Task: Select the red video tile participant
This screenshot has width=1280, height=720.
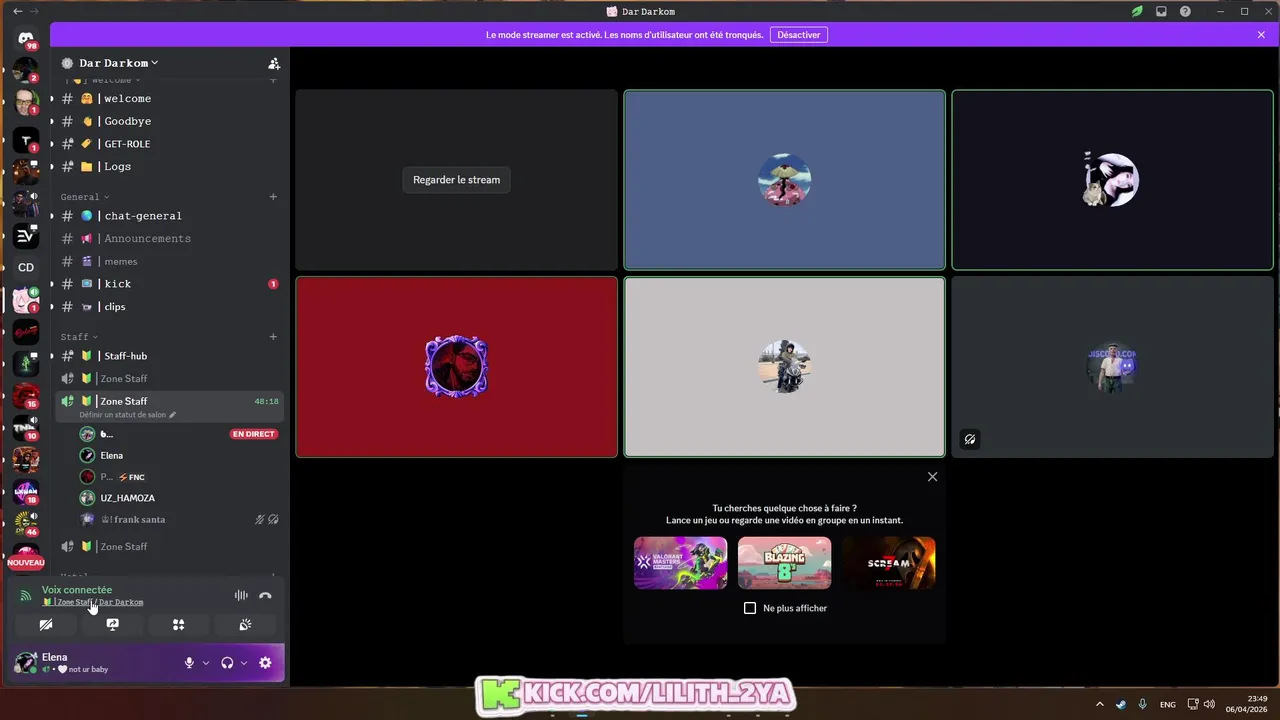Action: (x=456, y=367)
